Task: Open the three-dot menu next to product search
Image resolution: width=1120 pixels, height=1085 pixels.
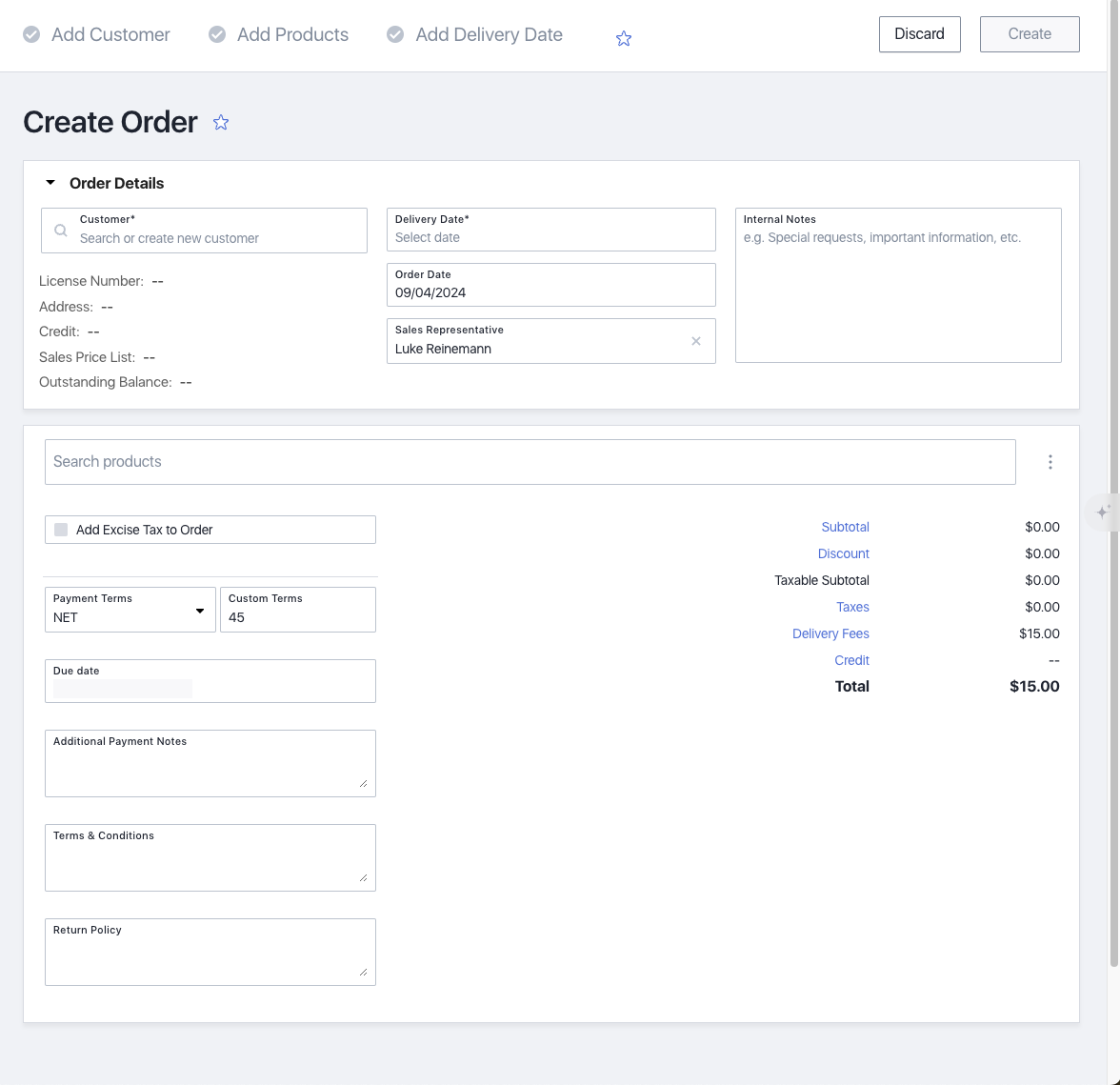Action: point(1050,462)
